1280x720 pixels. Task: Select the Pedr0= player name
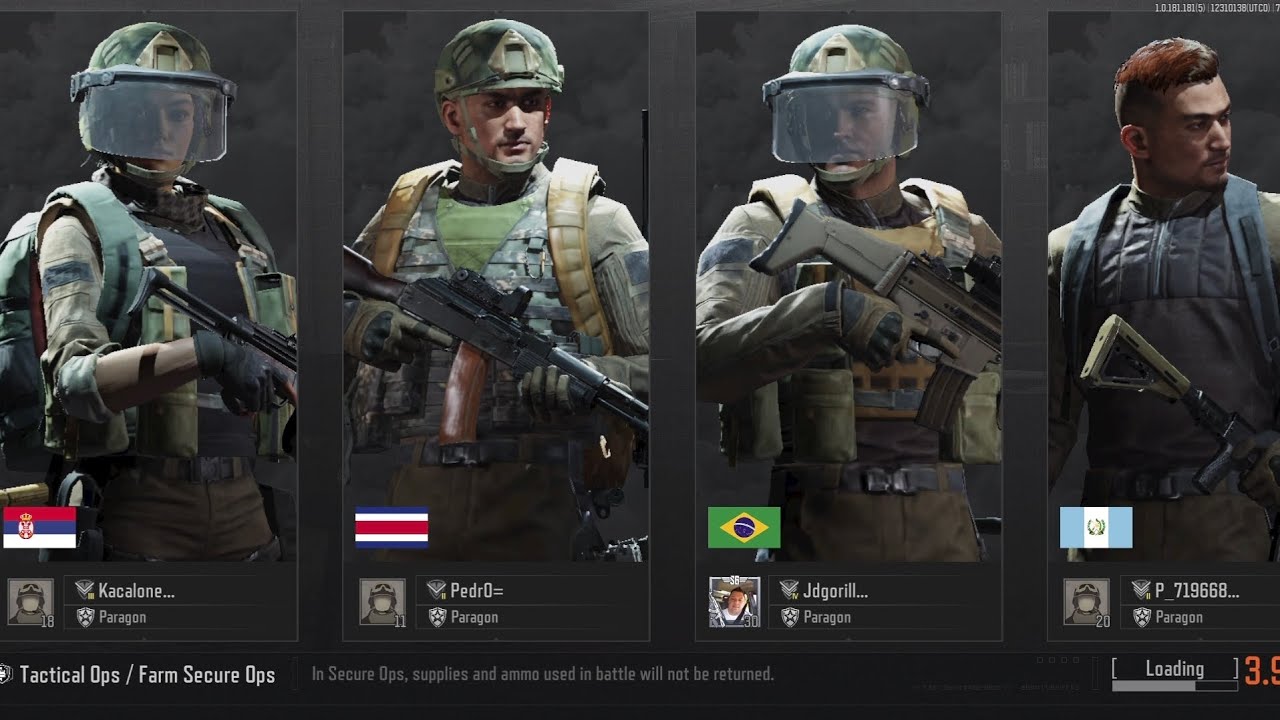477,591
